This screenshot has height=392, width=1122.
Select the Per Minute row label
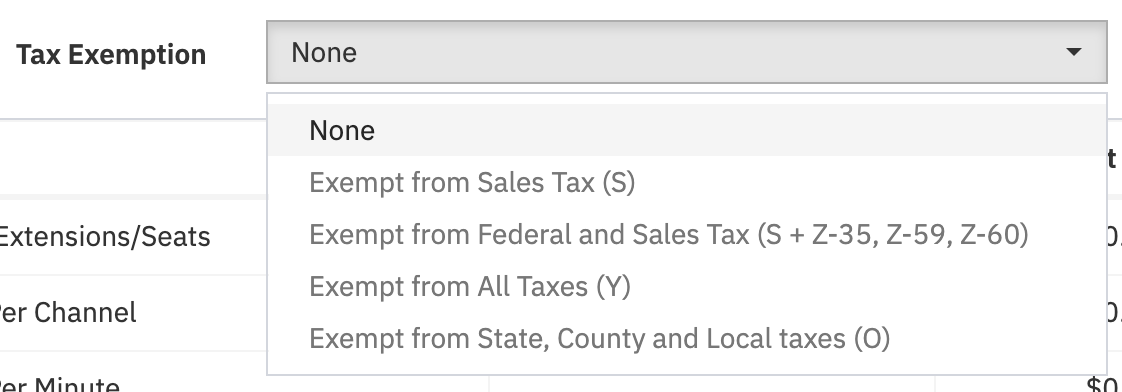[x=60, y=386]
